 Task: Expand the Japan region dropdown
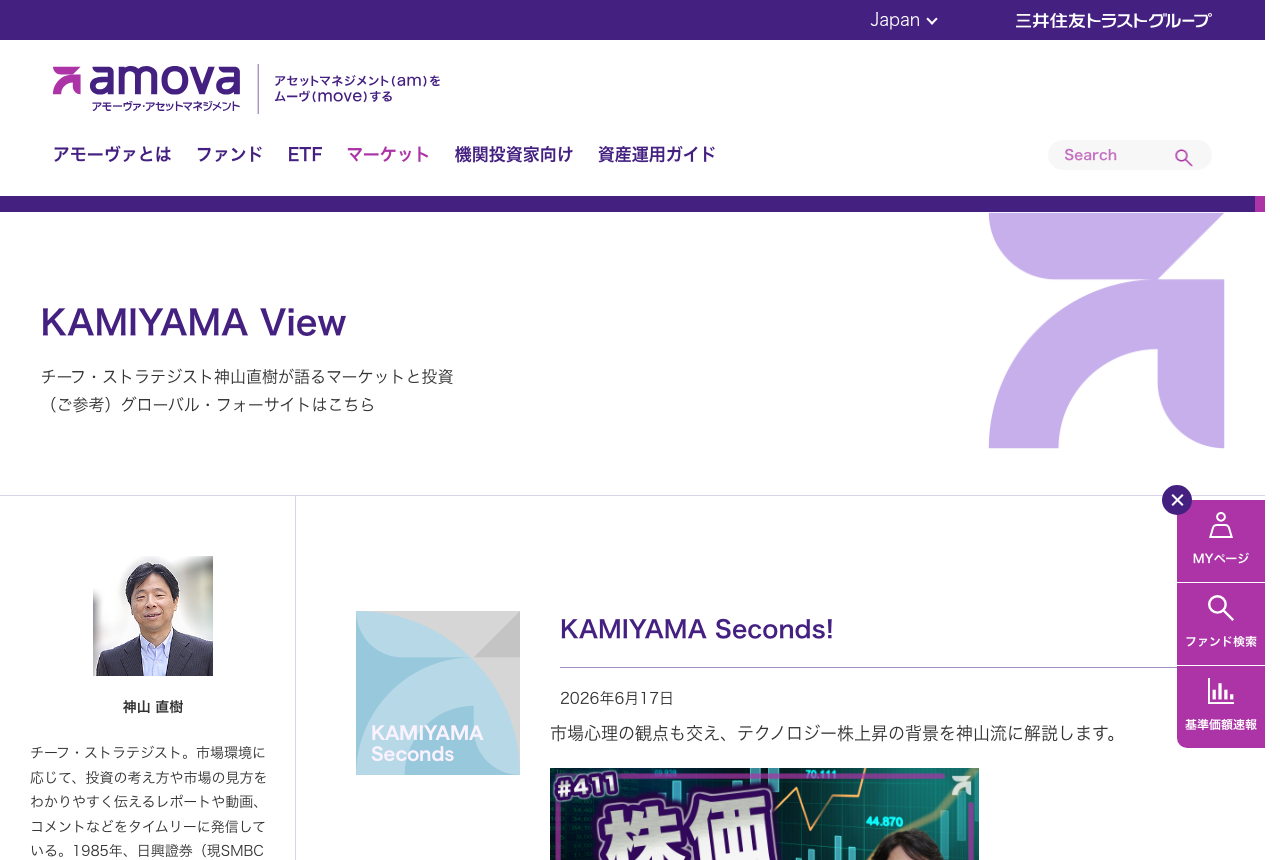point(903,20)
